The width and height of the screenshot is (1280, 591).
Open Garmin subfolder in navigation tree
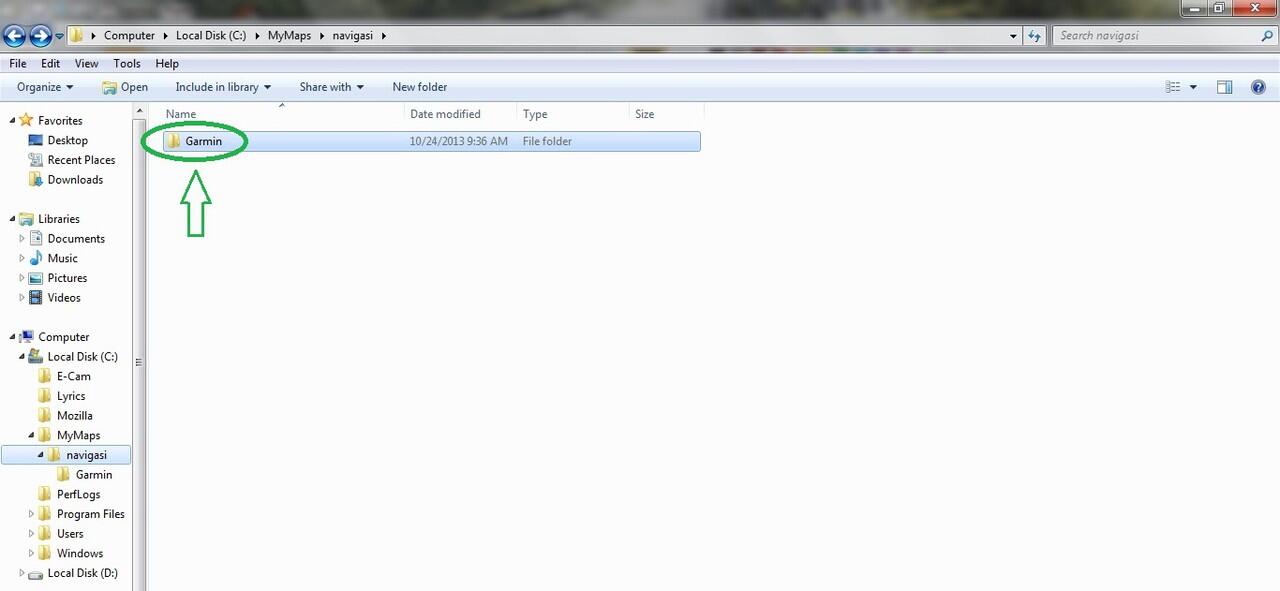94,475
